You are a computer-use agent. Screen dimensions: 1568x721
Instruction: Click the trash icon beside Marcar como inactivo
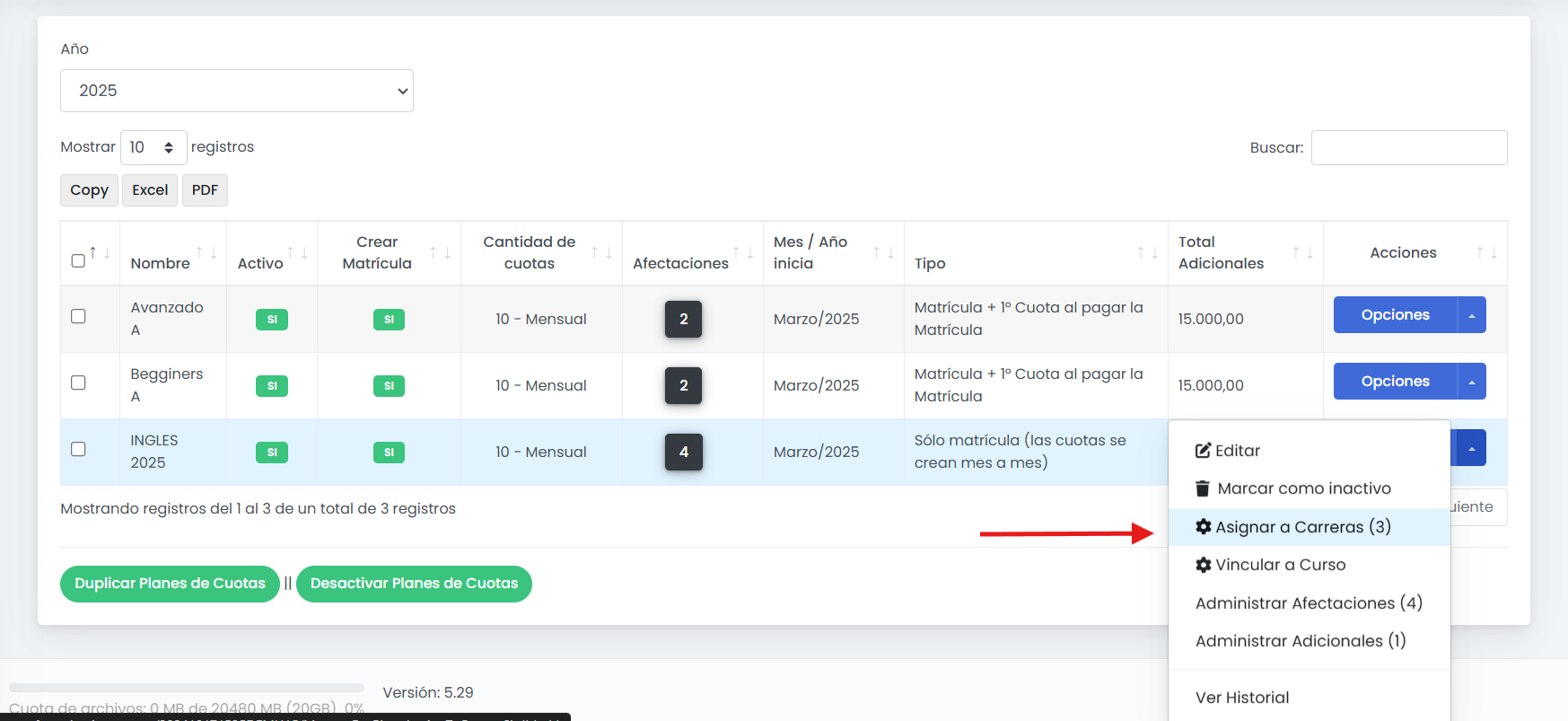(x=1203, y=488)
